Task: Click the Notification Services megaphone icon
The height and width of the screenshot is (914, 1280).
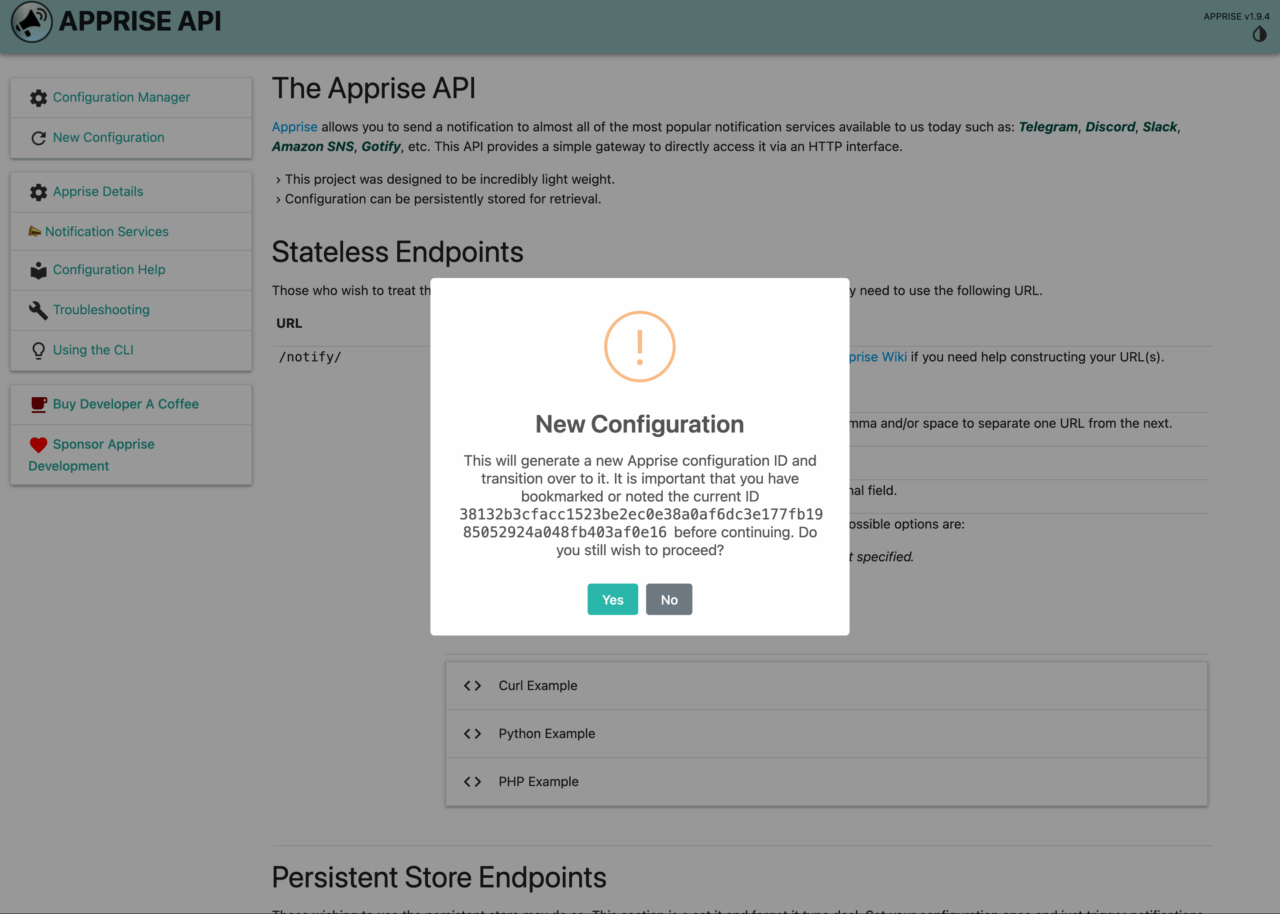Action: [x=35, y=232]
